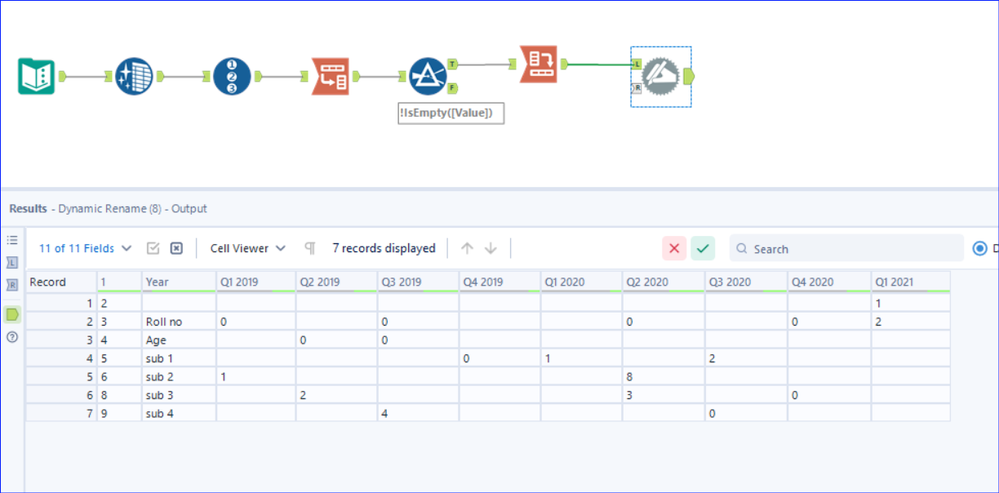Click the Q4 2020 column header
Screen dimensions: 999x493
tap(830, 282)
